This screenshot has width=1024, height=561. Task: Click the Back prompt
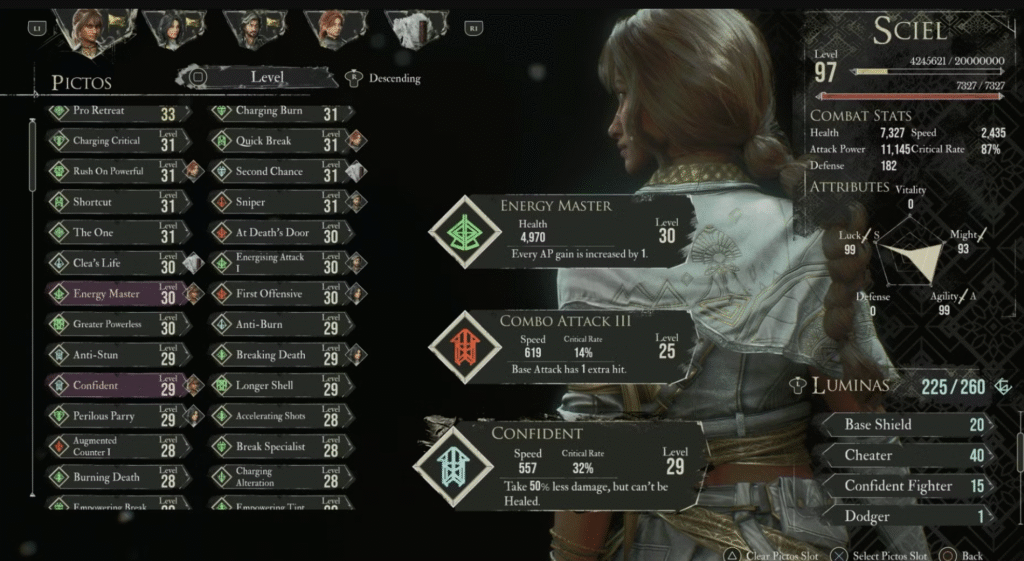tap(962, 555)
